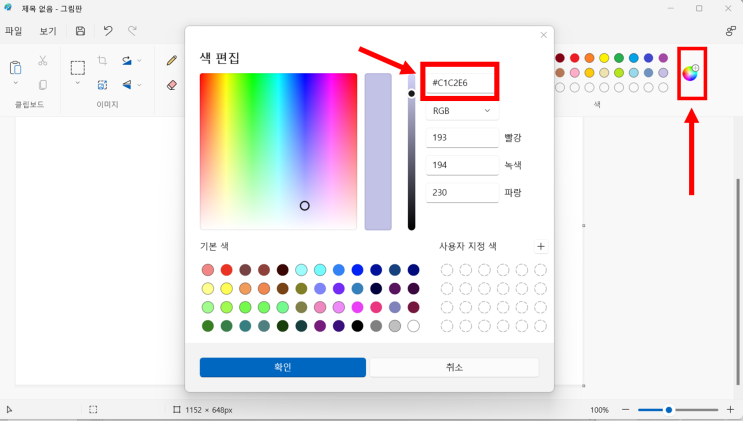Click the 기본 색 heading
The width and height of the screenshot is (743, 421).
point(214,246)
